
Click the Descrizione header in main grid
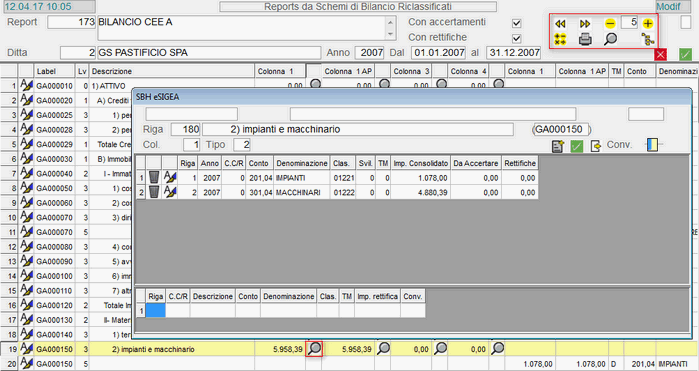[172, 71]
